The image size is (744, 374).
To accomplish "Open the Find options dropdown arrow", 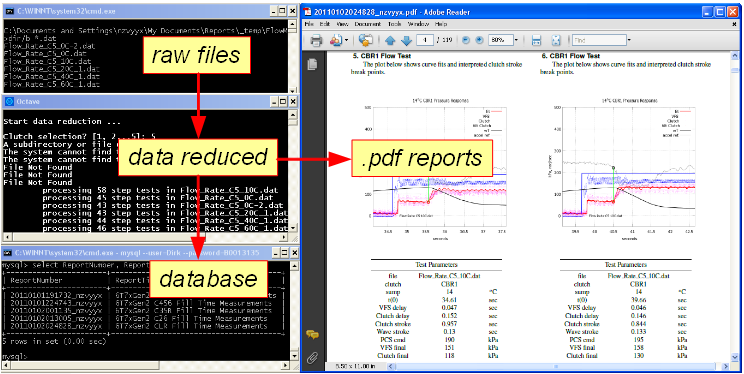I will [629, 40].
